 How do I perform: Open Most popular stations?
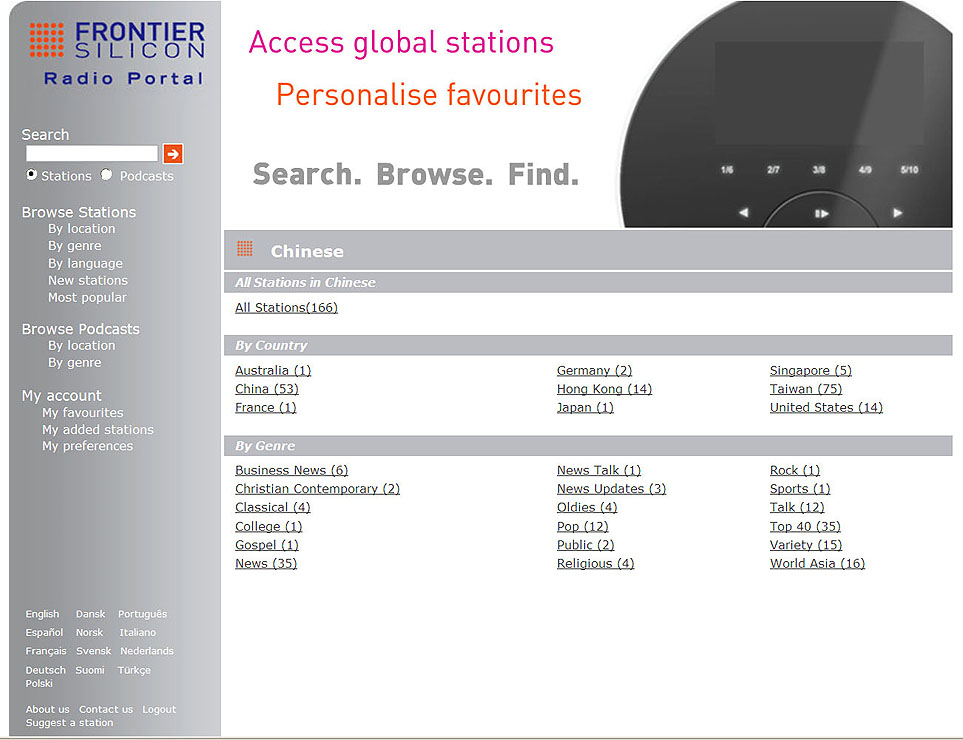(x=87, y=297)
